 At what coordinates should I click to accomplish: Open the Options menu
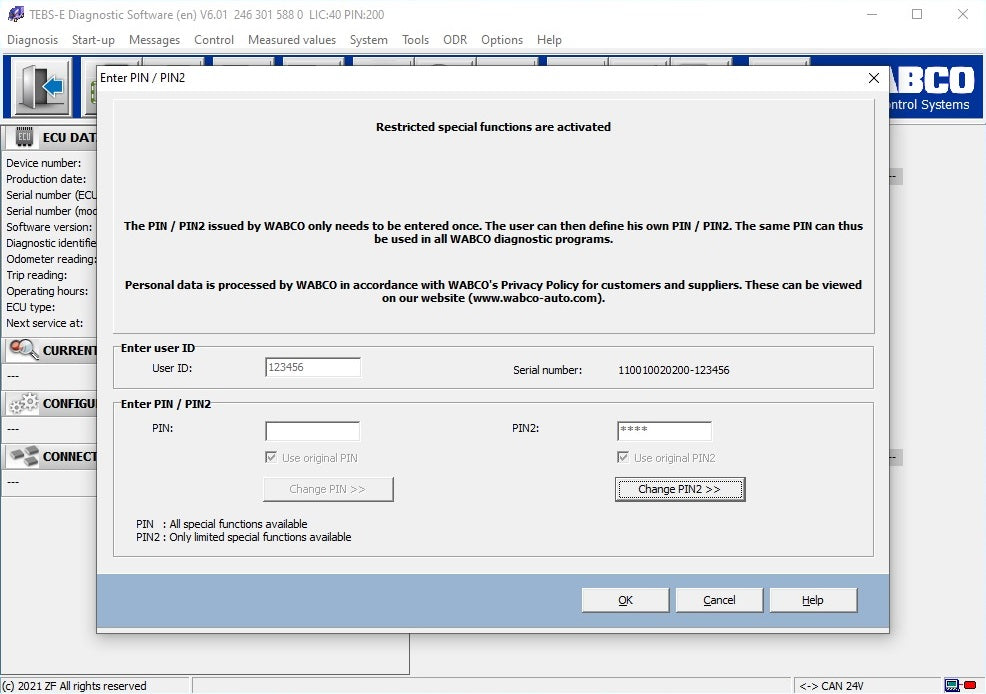(502, 40)
